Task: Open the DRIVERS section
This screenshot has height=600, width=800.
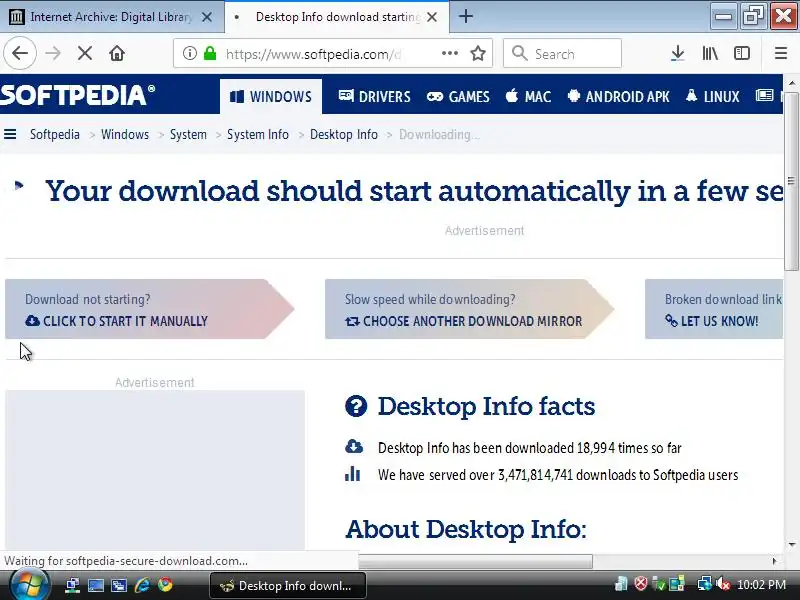Action: (x=374, y=96)
